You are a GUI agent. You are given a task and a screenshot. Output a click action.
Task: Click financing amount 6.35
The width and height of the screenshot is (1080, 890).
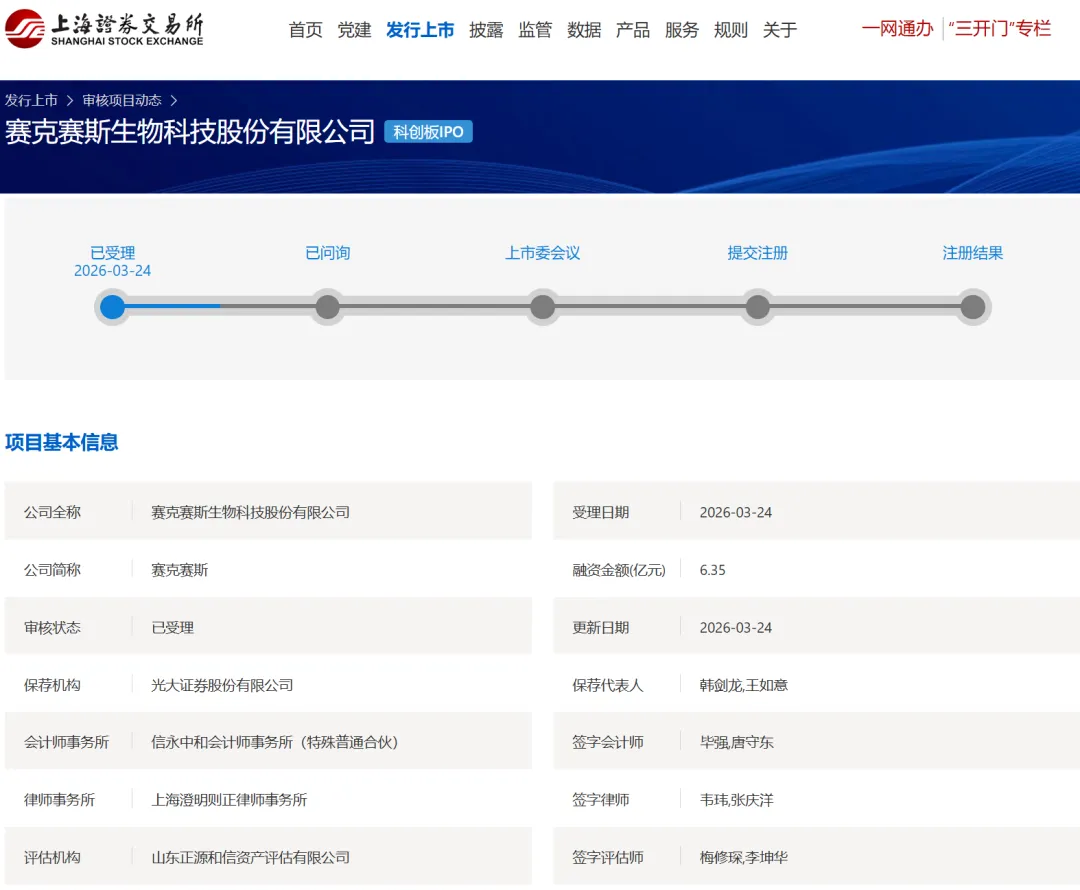(x=712, y=570)
